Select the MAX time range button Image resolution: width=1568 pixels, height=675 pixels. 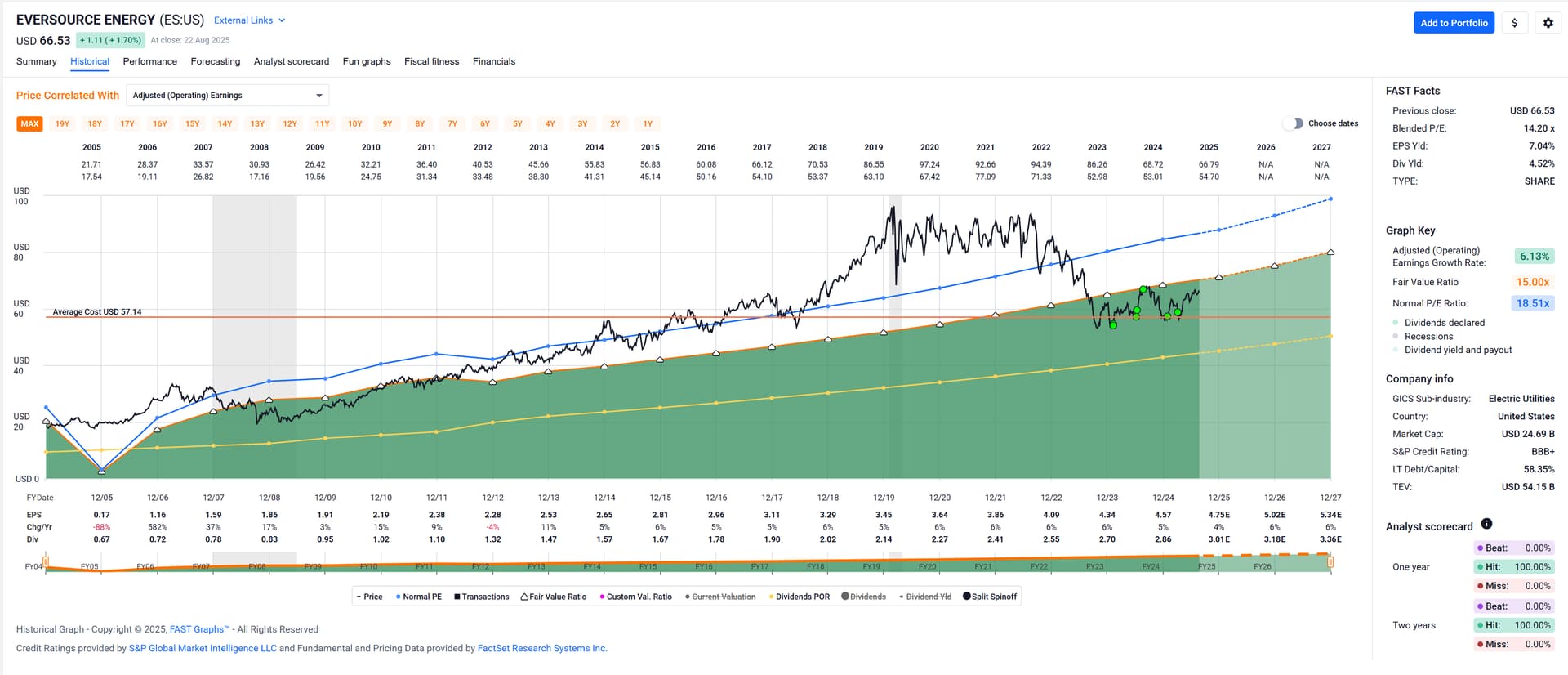click(30, 124)
